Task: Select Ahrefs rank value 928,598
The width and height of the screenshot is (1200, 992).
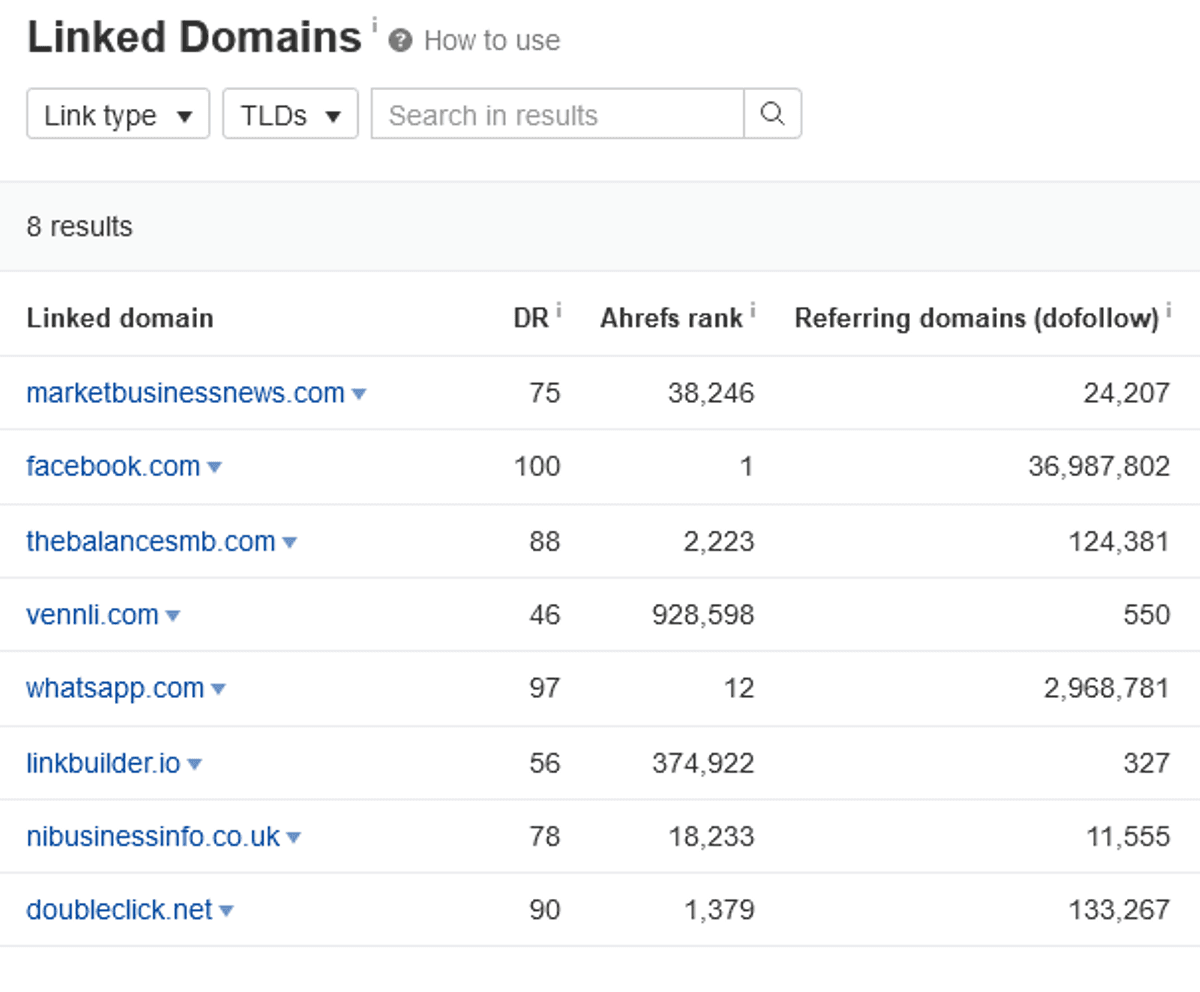Action: 705,614
